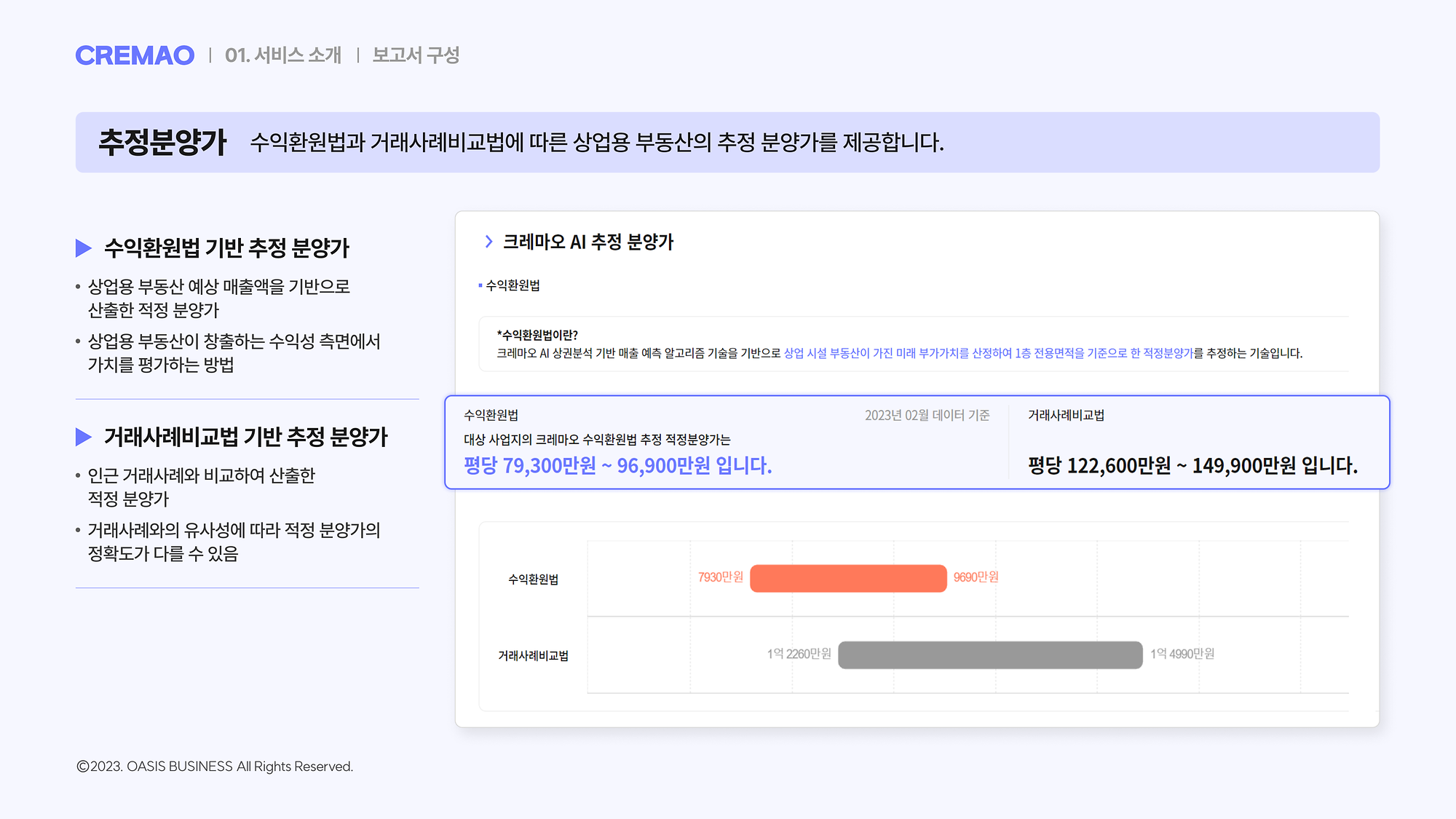1456x819 pixels.
Task: Click the *수익환원법이란? heading
Action: click(x=537, y=335)
